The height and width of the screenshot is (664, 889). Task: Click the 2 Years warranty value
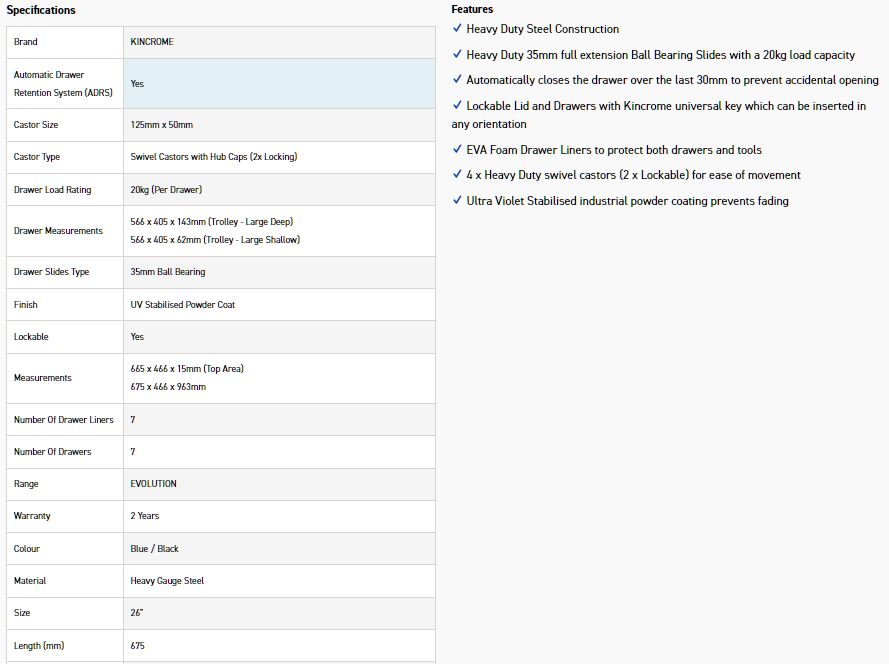point(145,516)
